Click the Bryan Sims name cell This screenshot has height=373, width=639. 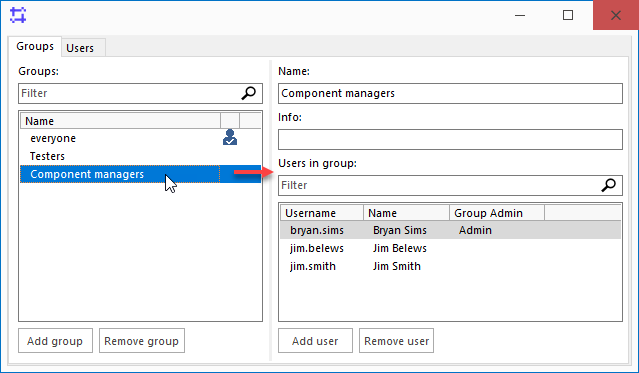pos(400,230)
